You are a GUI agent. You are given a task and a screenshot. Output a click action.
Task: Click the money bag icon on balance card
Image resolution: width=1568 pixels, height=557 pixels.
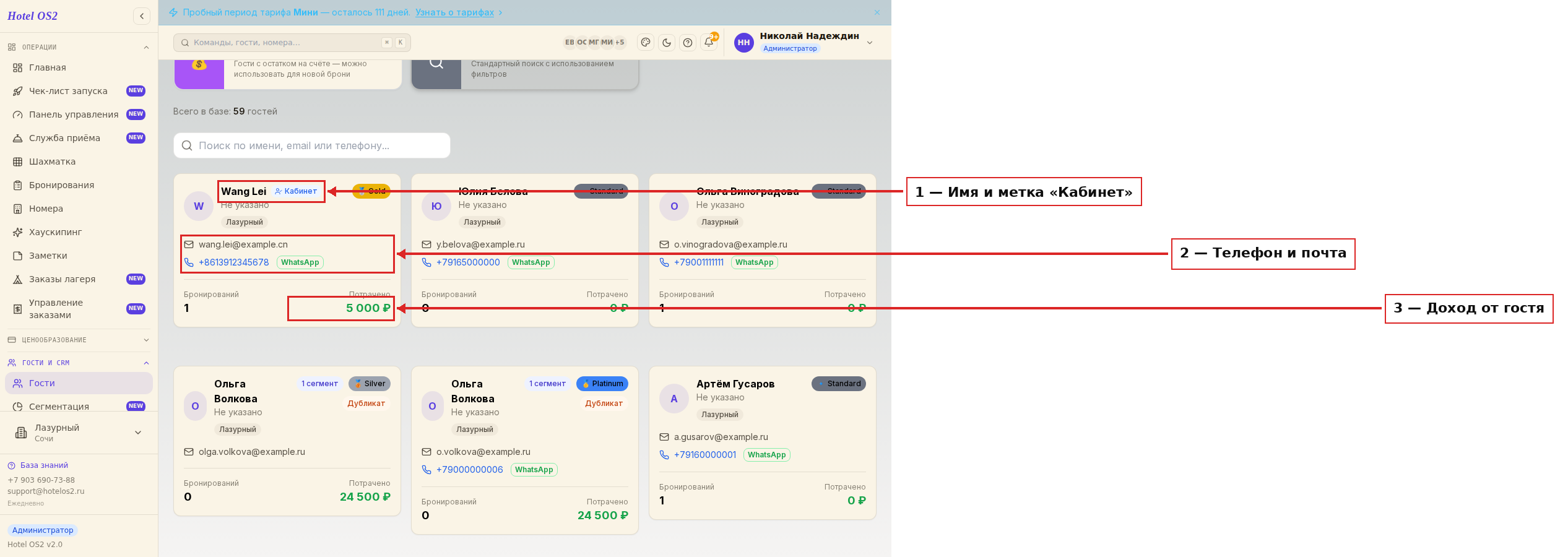point(199,64)
